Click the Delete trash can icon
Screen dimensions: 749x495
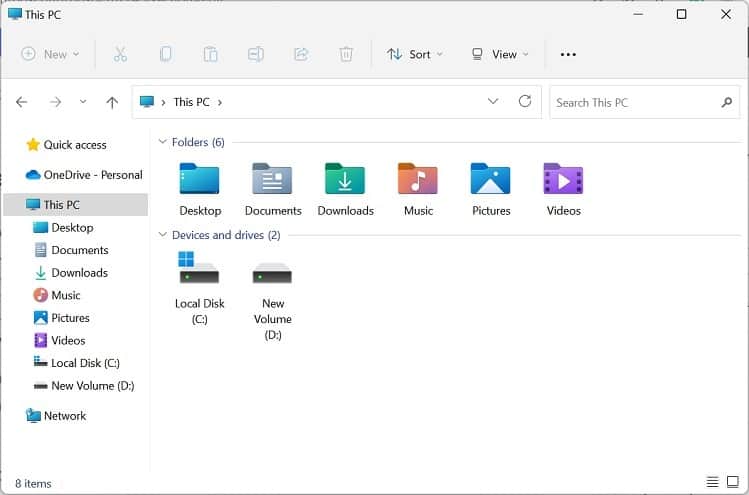tap(346, 54)
